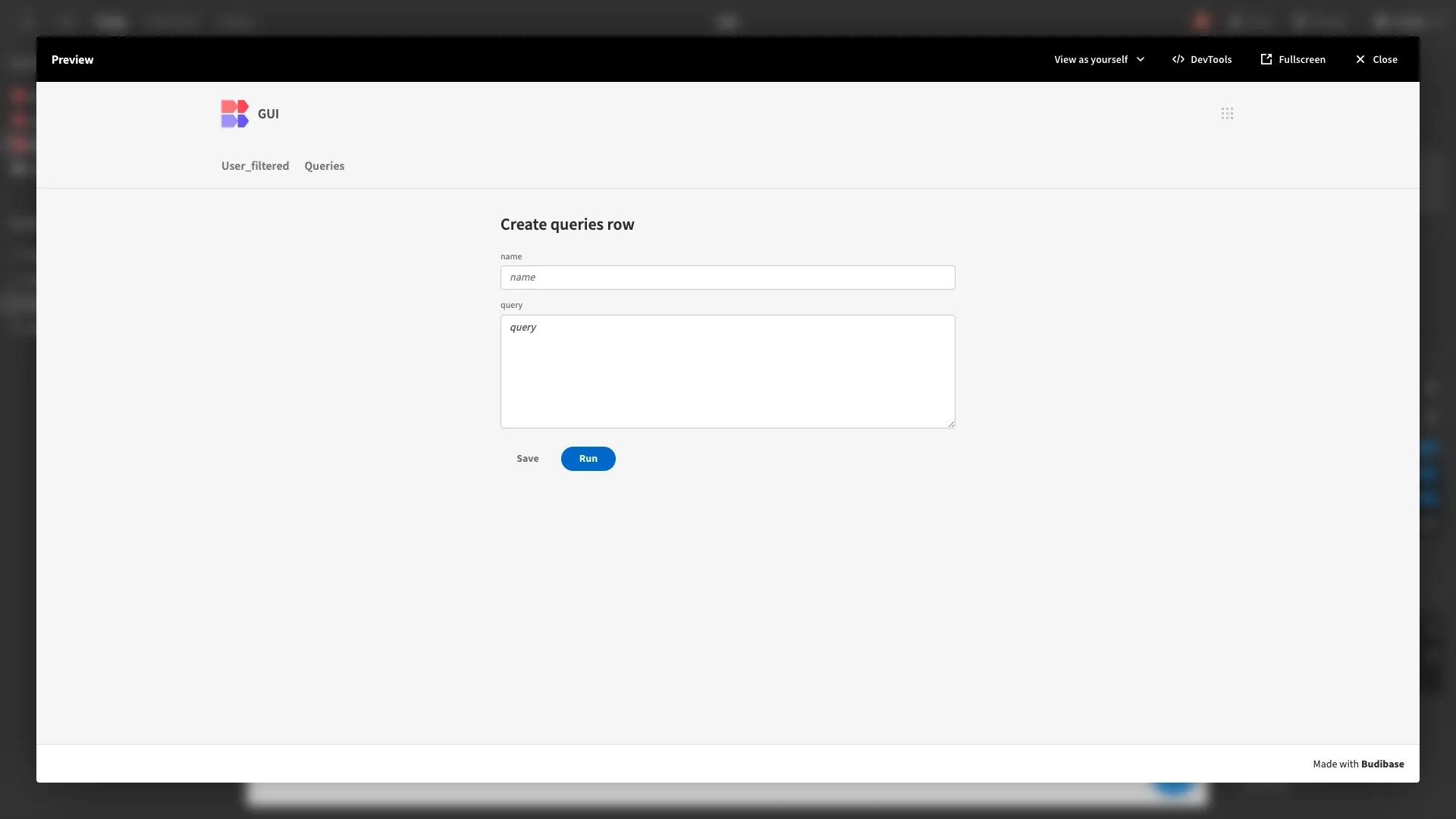Open the preview in Fullscreen
The height and width of the screenshot is (819, 1456).
[x=1293, y=59]
